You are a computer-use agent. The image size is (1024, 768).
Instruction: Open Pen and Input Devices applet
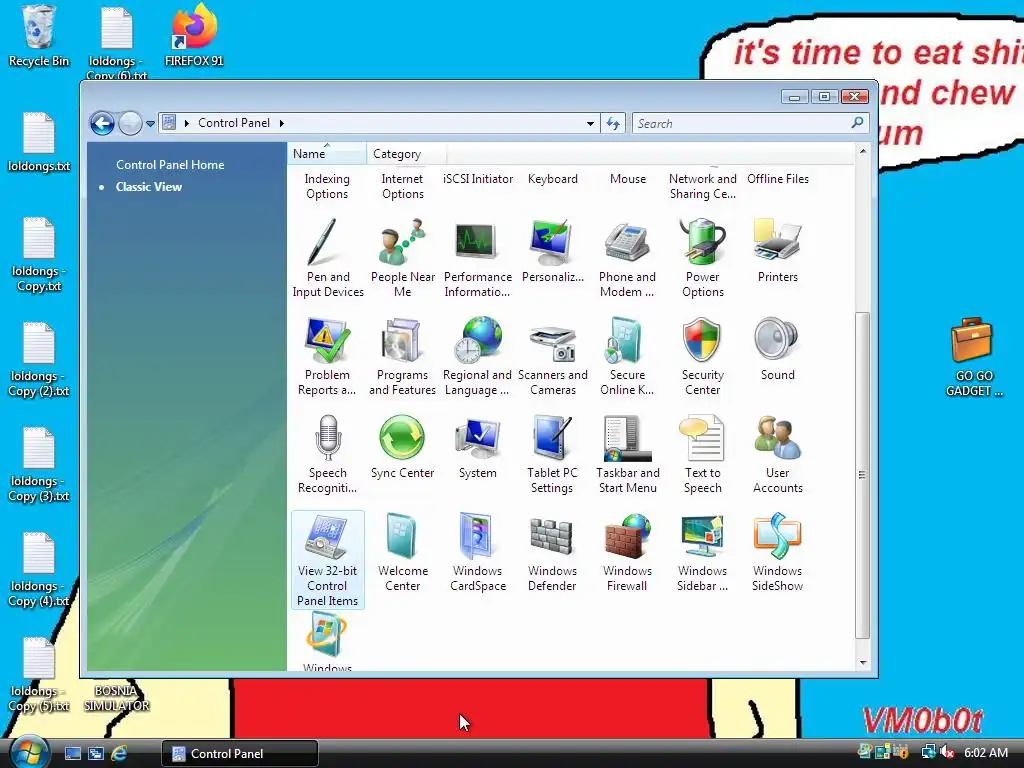pyautogui.click(x=328, y=259)
